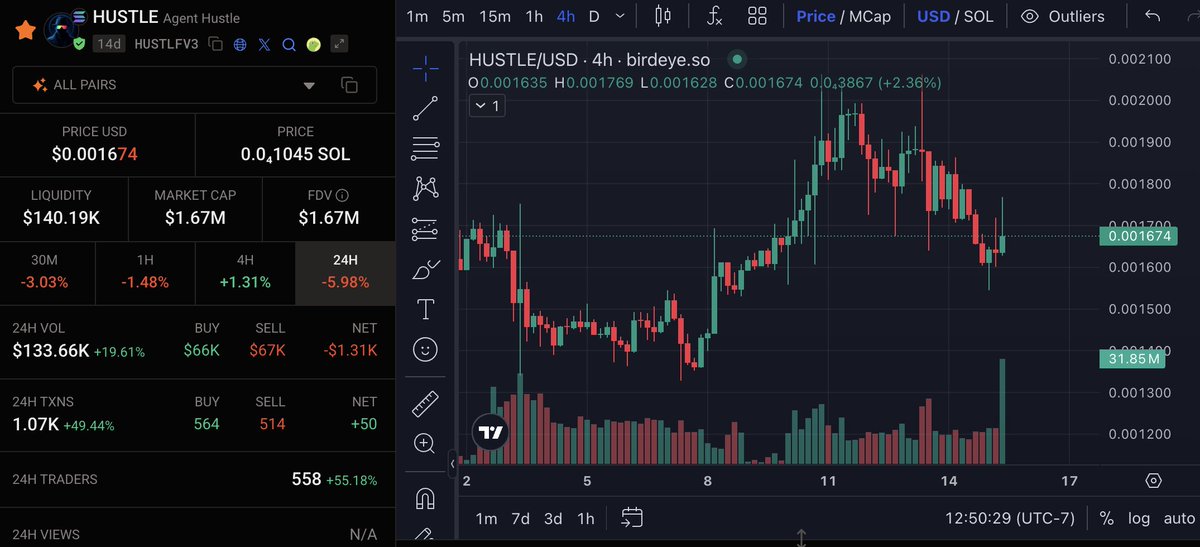
Task: Select the 24H price change tab
Action: point(345,271)
